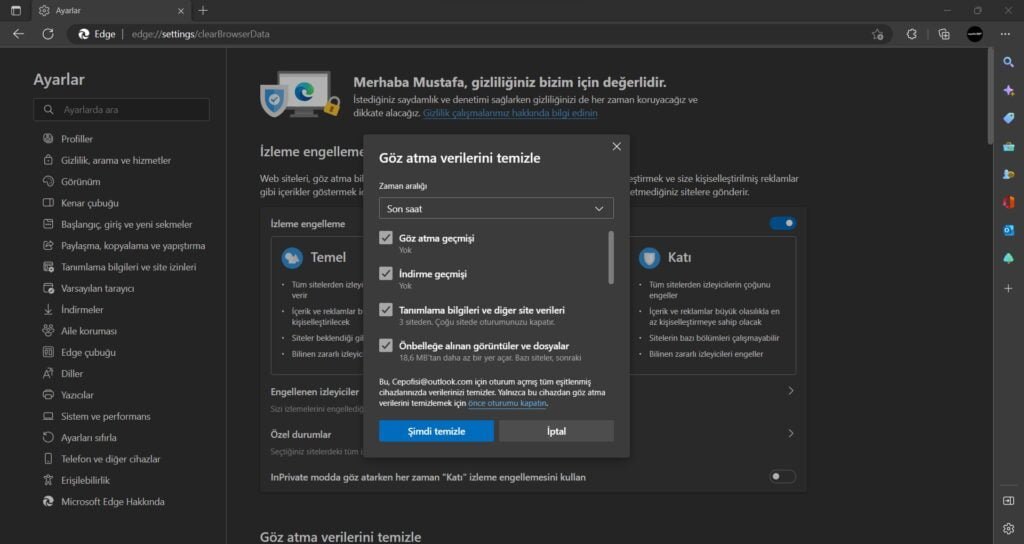Expand the Engellenen izleyiciler row
The height and width of the screenshot is (544, 1024).
(791, 391)
